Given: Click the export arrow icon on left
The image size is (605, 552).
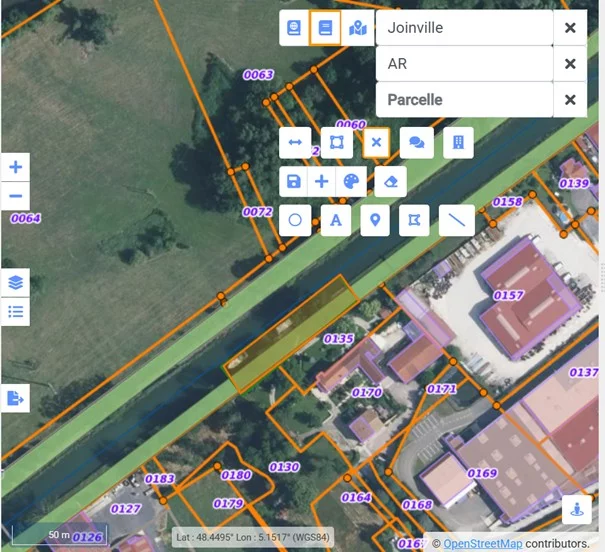Looking at the screenshot, I should (15, 398).
